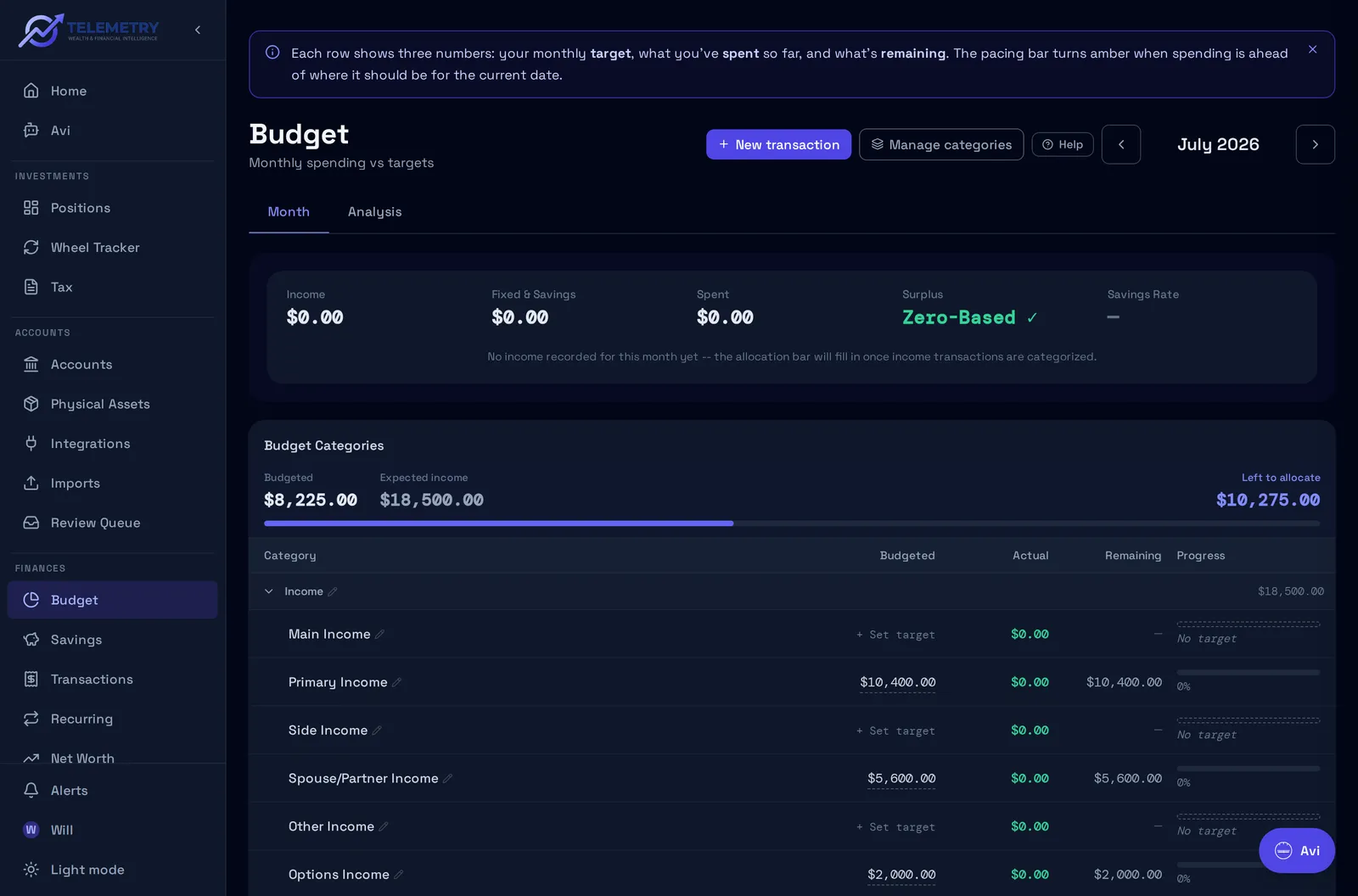Click the Telemetry logo

tap(88, 30)
